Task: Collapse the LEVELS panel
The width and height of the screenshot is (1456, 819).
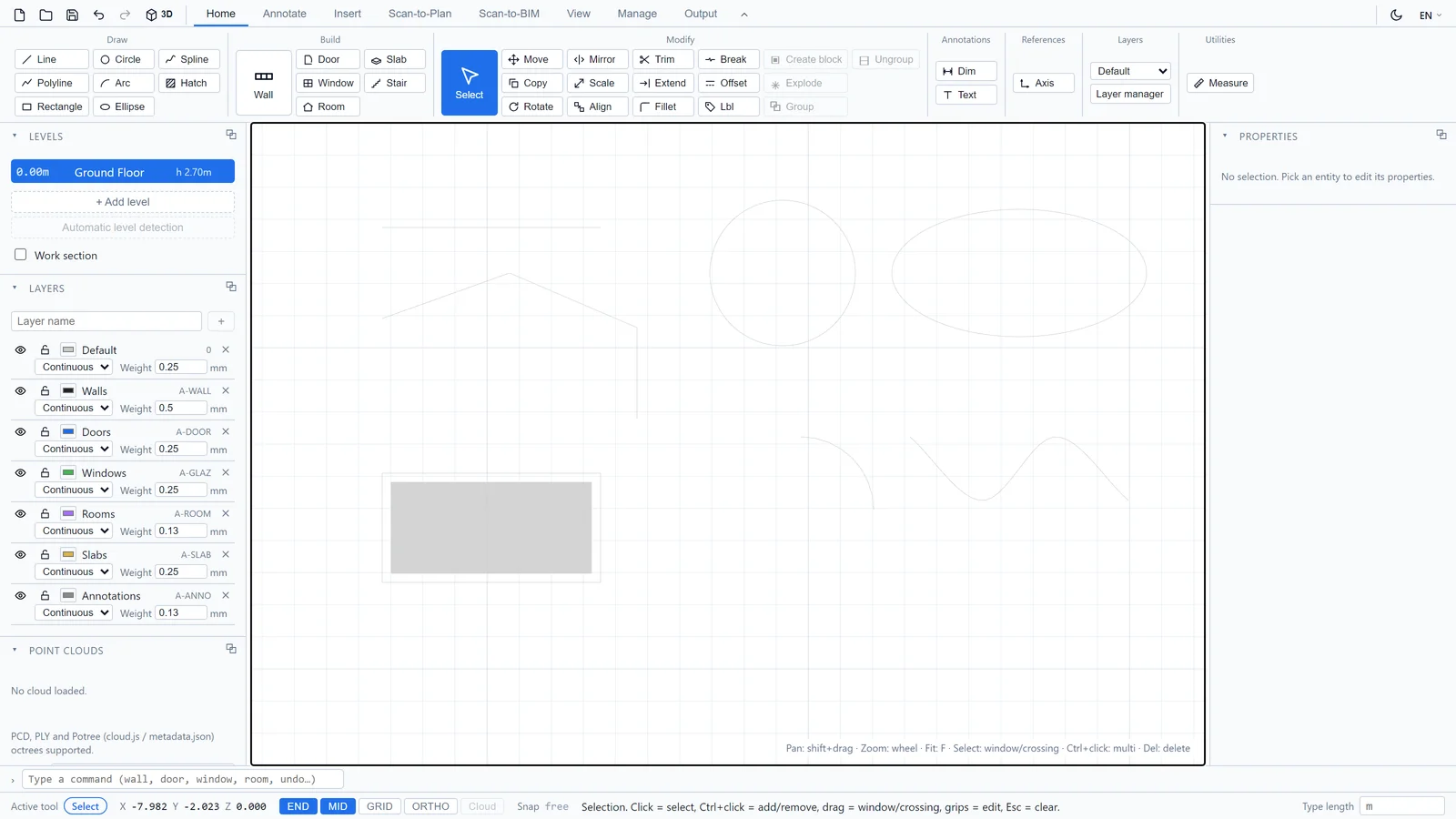Action: pyautogui.click(x=15, y=136)
